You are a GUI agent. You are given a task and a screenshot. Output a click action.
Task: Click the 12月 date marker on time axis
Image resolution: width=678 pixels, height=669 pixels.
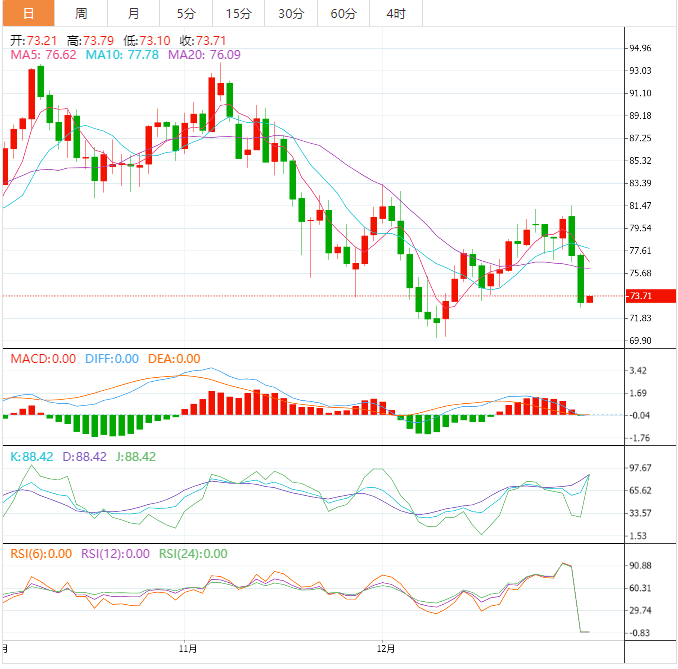(x=383, y=649)
